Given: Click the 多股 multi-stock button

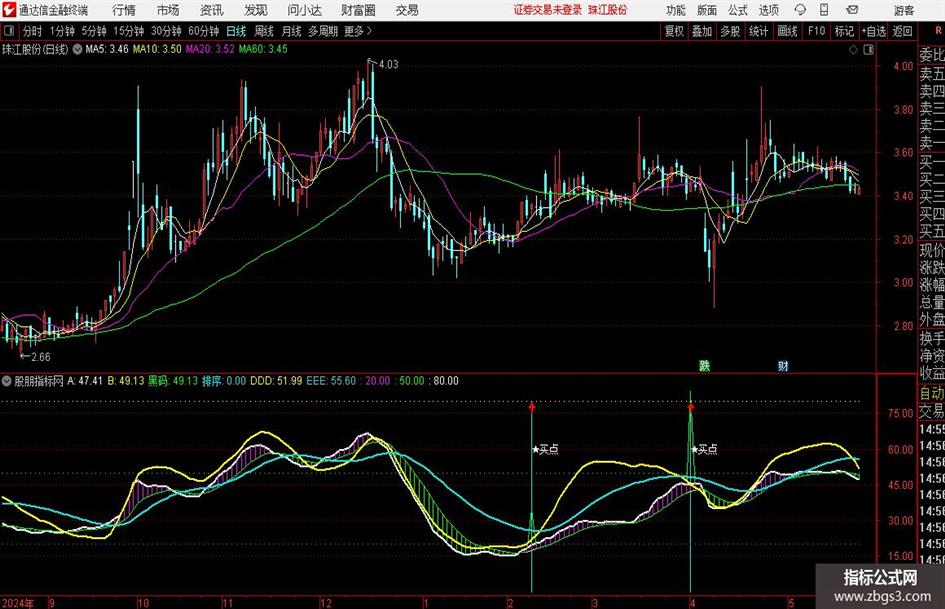Looking at the screenshot, I should [x=730, y=31].
